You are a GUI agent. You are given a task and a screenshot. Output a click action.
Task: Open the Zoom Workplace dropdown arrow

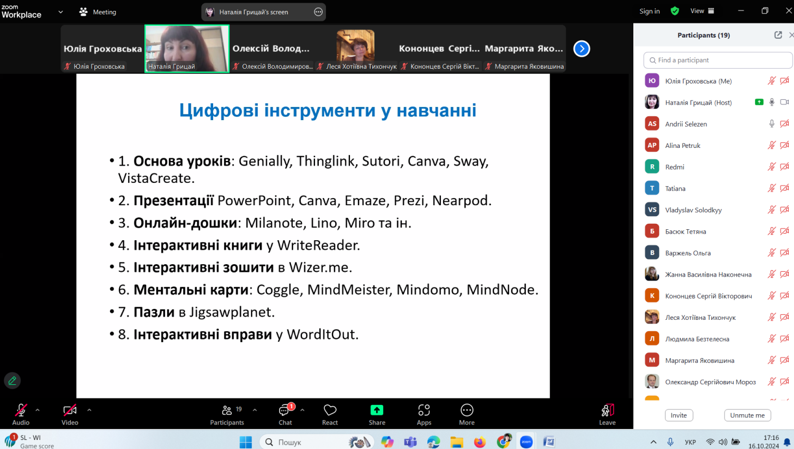(60, 12)
